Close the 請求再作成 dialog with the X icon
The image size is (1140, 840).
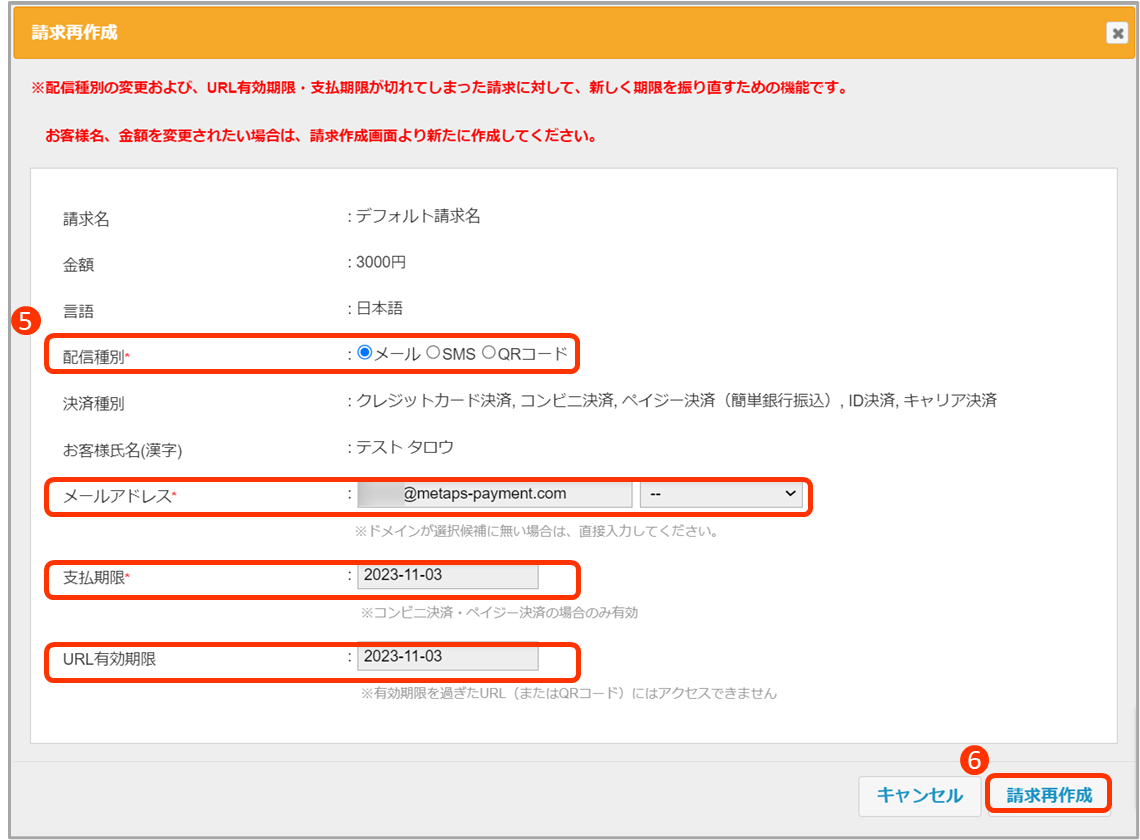click(x=1116, y=33)
